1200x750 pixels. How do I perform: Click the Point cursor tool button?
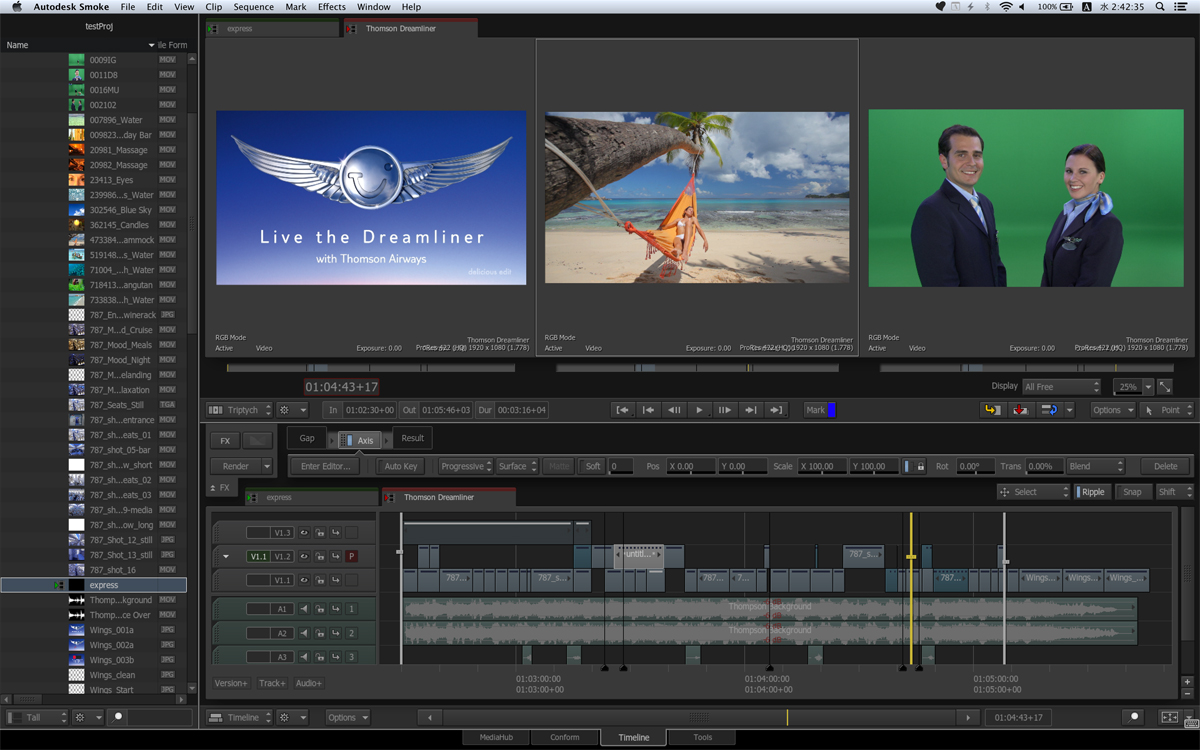pos(1166,410)
